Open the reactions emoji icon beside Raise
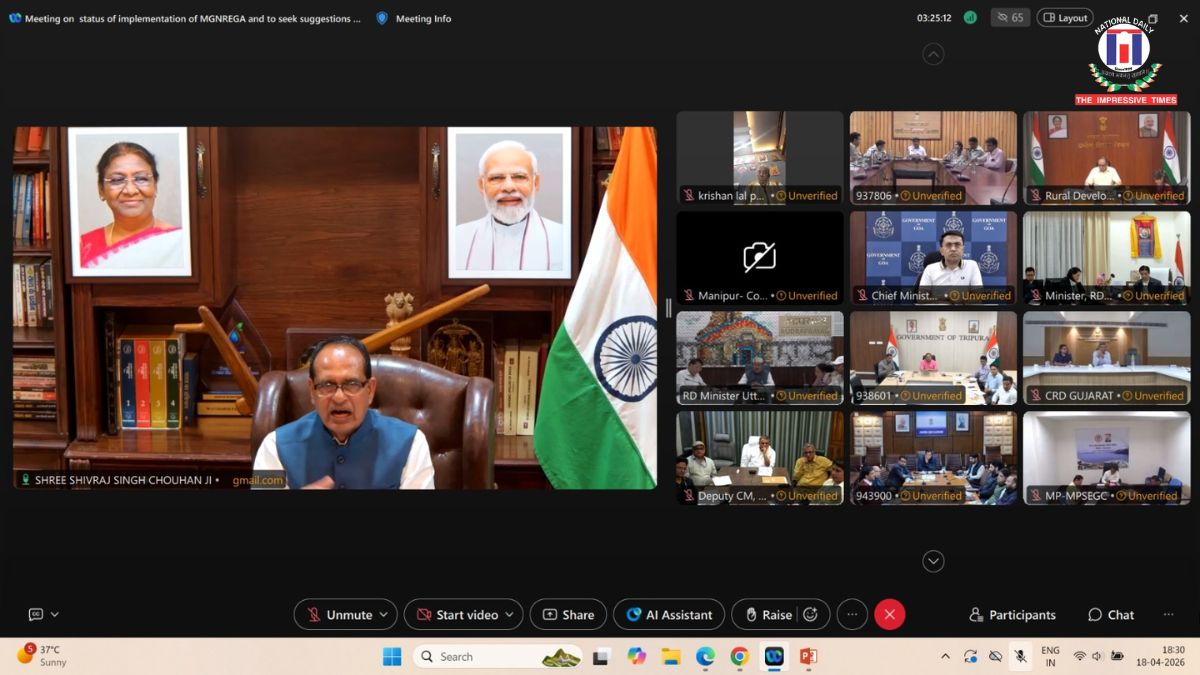1200x675 pixels. (810, 614)
